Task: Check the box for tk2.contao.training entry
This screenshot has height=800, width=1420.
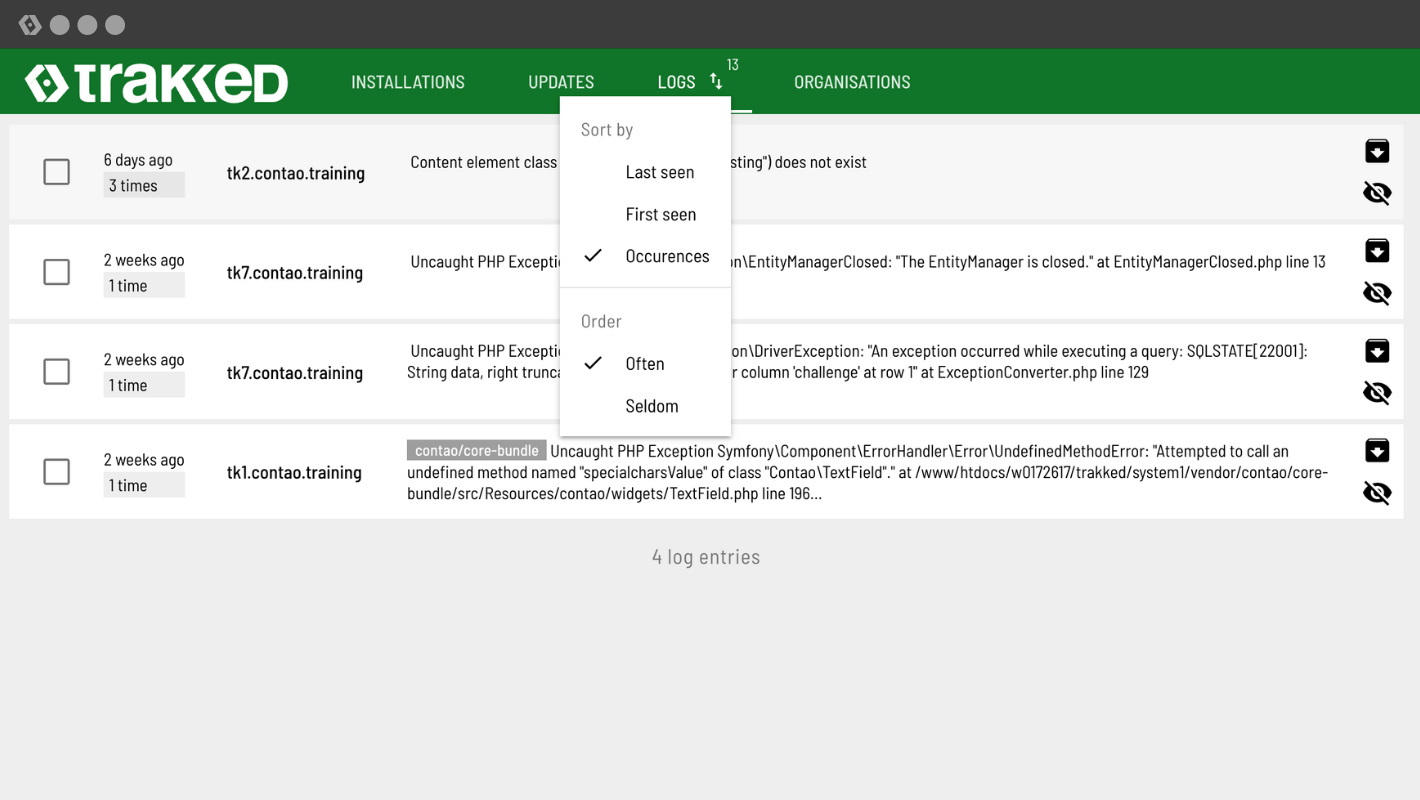Action: 57,172
